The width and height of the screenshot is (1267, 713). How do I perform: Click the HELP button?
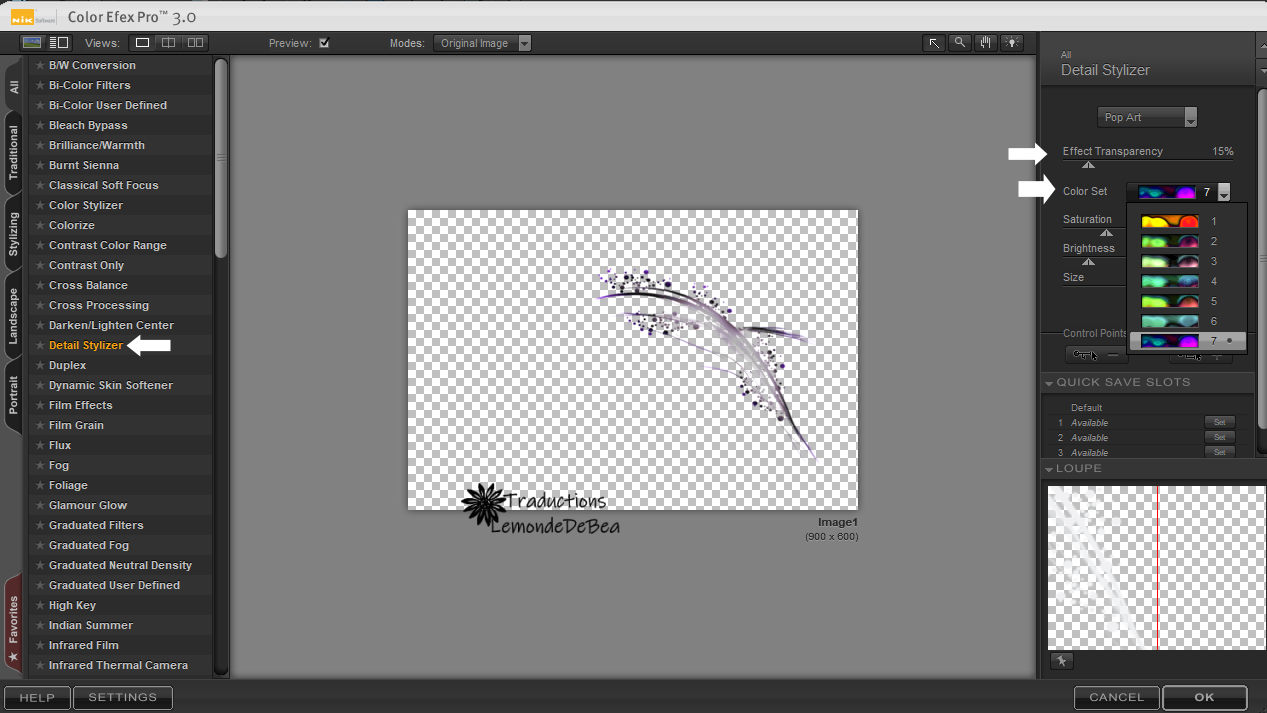pyautogui.click(x=37, y=697)
